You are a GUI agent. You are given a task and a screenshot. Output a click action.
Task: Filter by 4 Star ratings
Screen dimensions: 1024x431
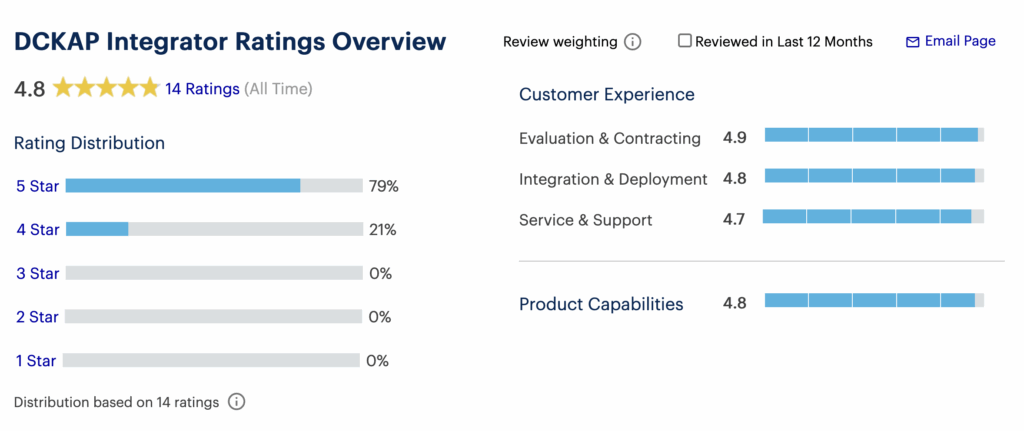[37, 229]
